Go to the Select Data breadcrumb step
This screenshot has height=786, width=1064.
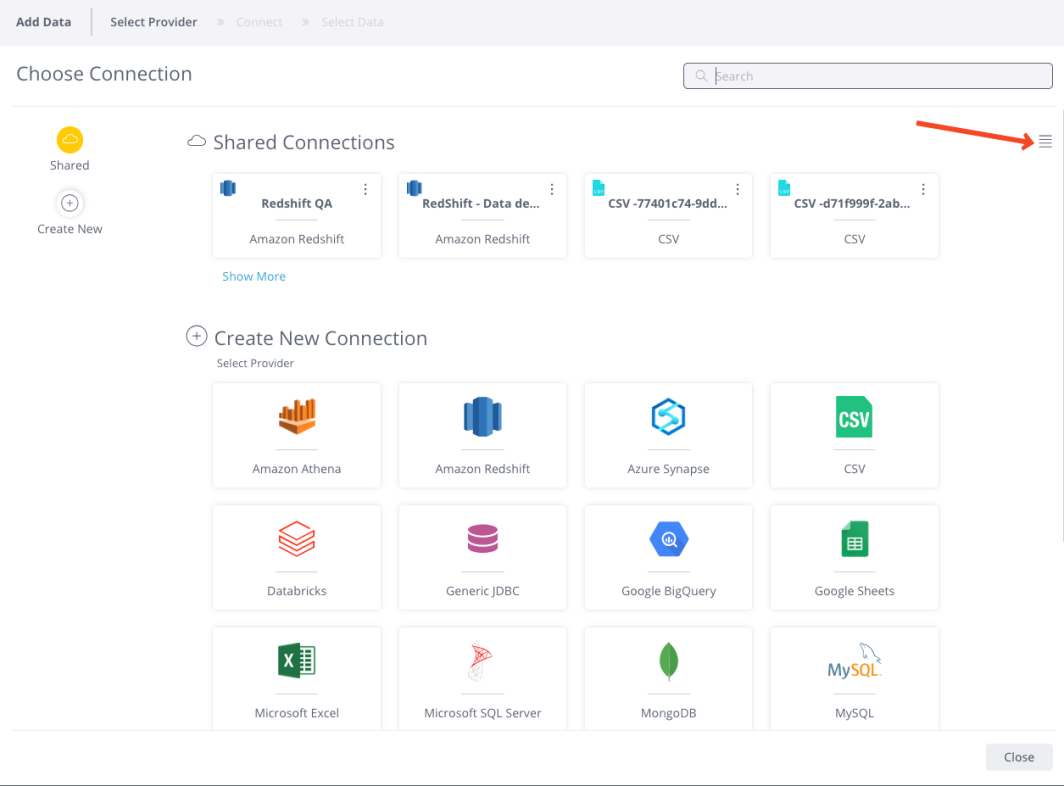(352, 22)
